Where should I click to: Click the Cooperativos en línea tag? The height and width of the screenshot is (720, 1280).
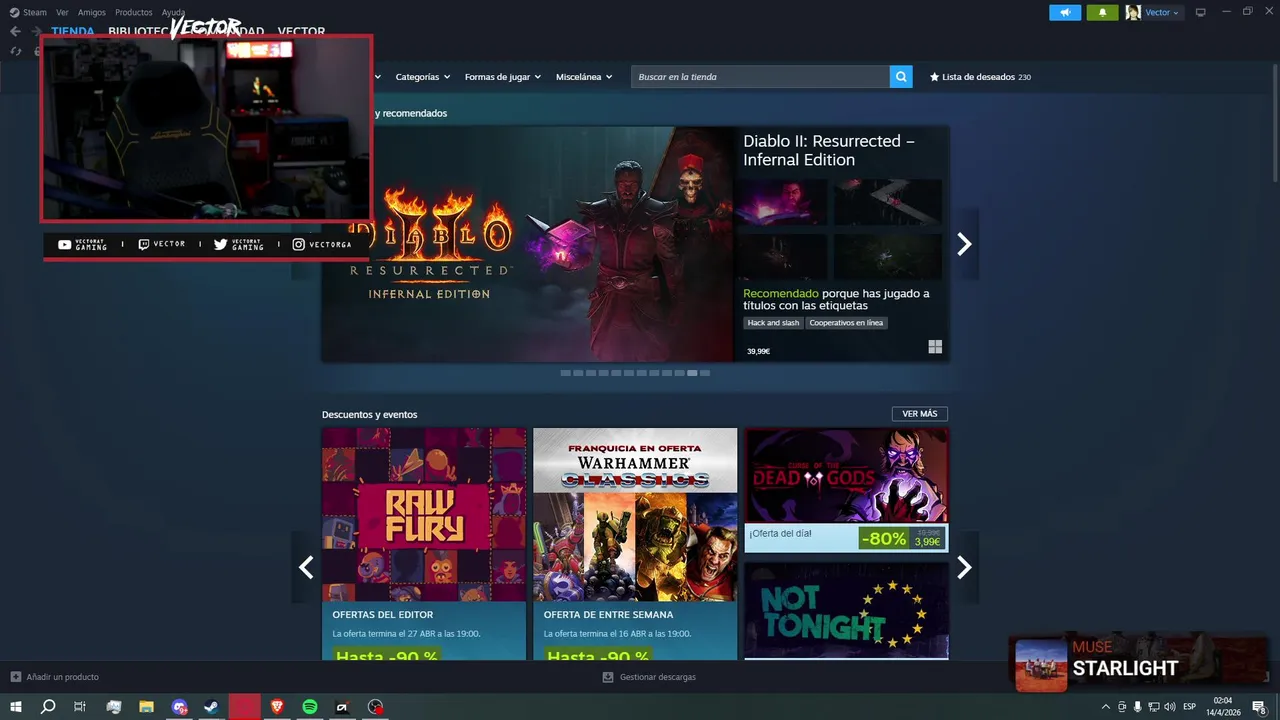coord(846,323)
